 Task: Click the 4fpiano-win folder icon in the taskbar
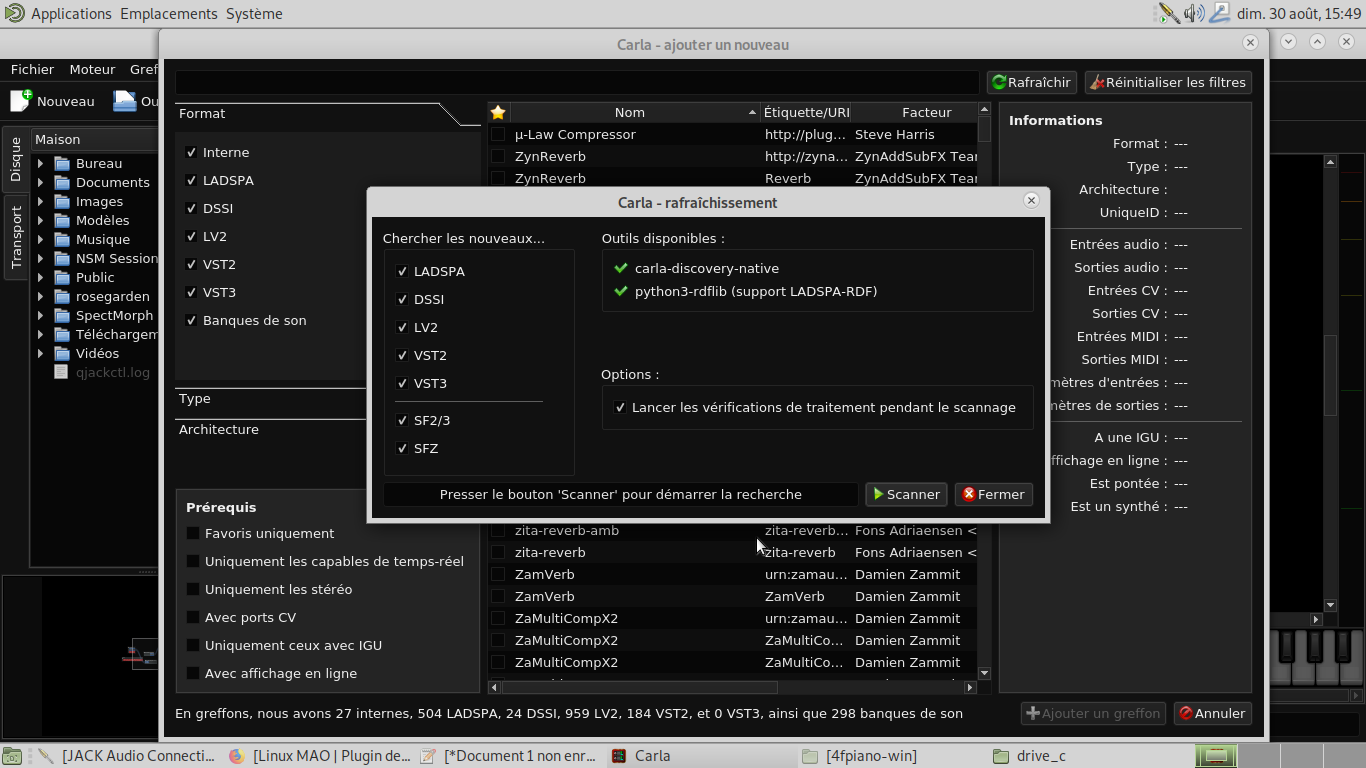point(810,756)
